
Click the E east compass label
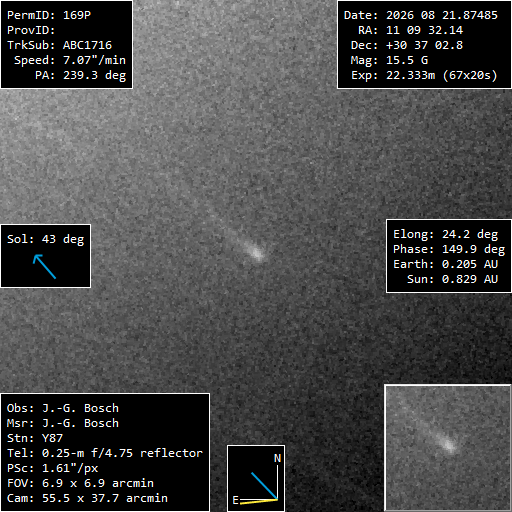[235, 500]
